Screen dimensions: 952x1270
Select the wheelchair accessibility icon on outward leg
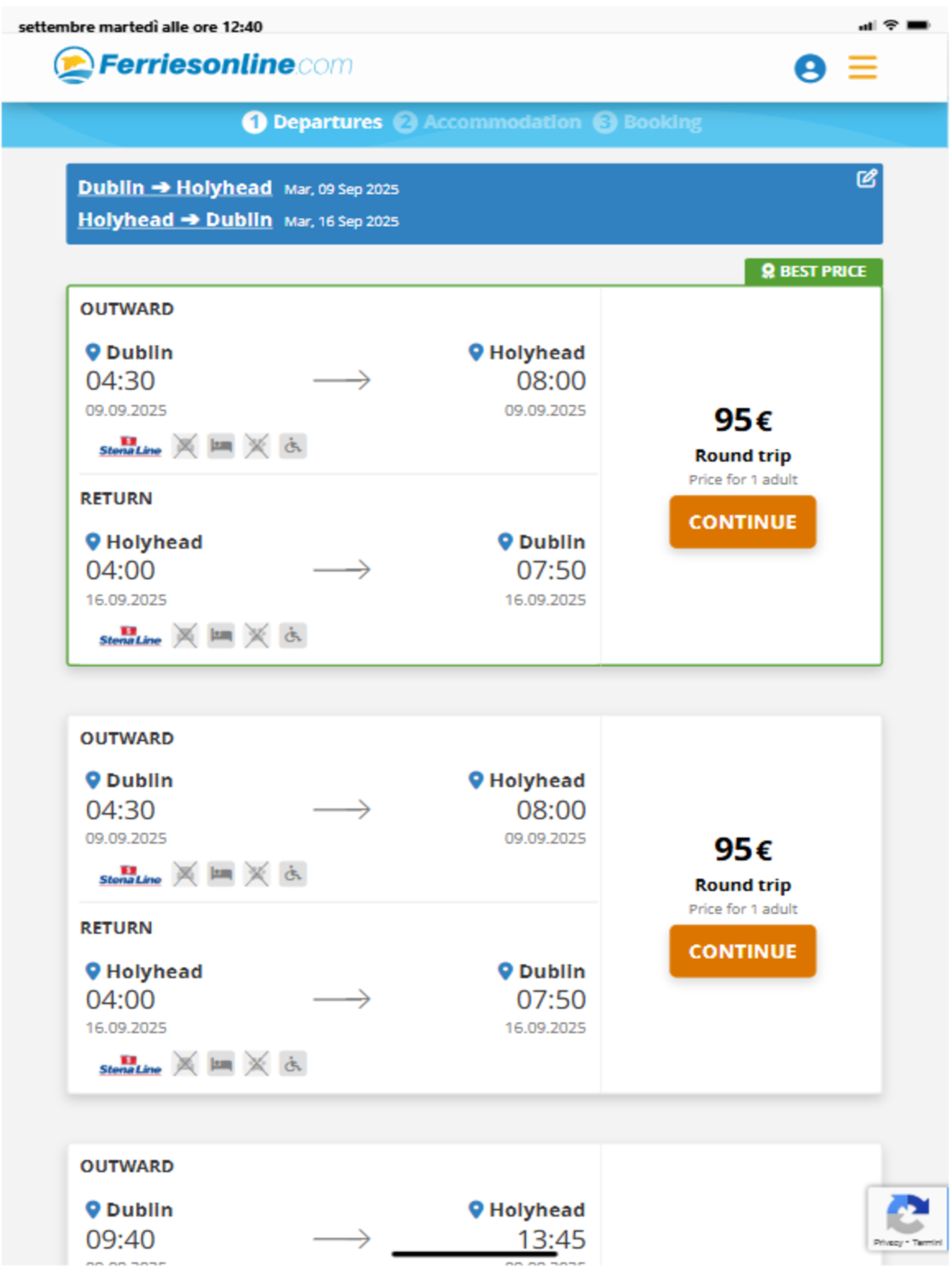coord(292,446)
